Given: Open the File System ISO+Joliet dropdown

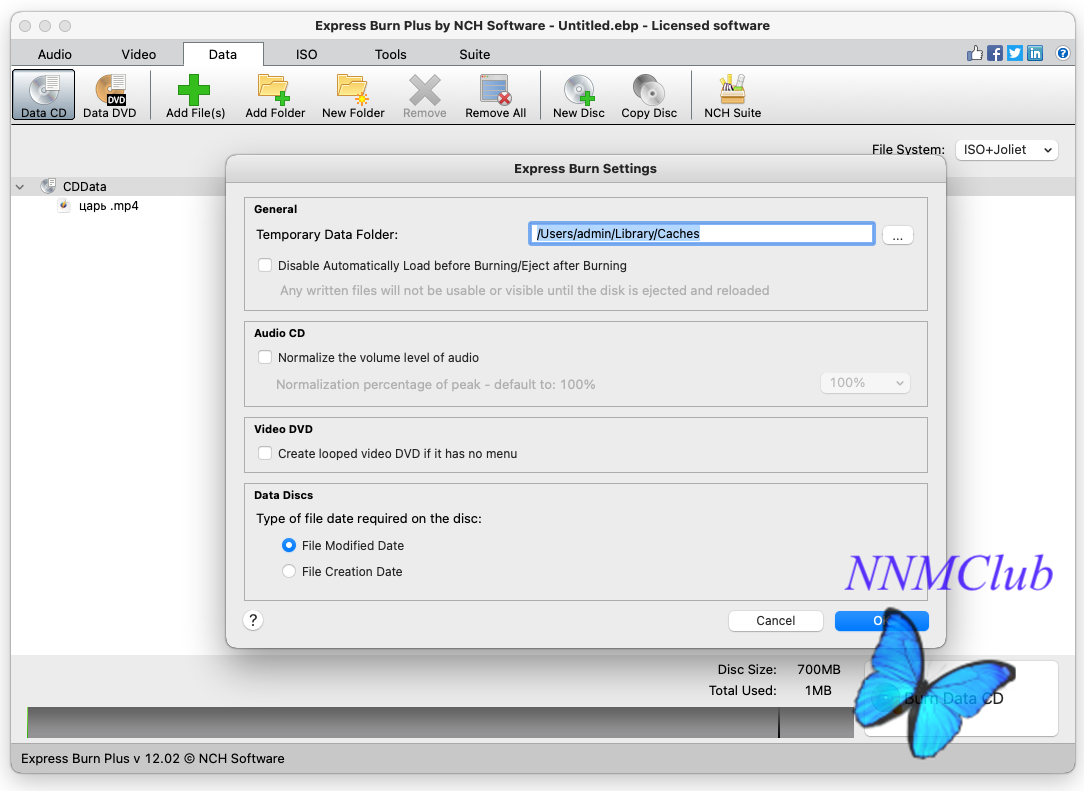Looking at the screenshot, I should click(1007, 149).
